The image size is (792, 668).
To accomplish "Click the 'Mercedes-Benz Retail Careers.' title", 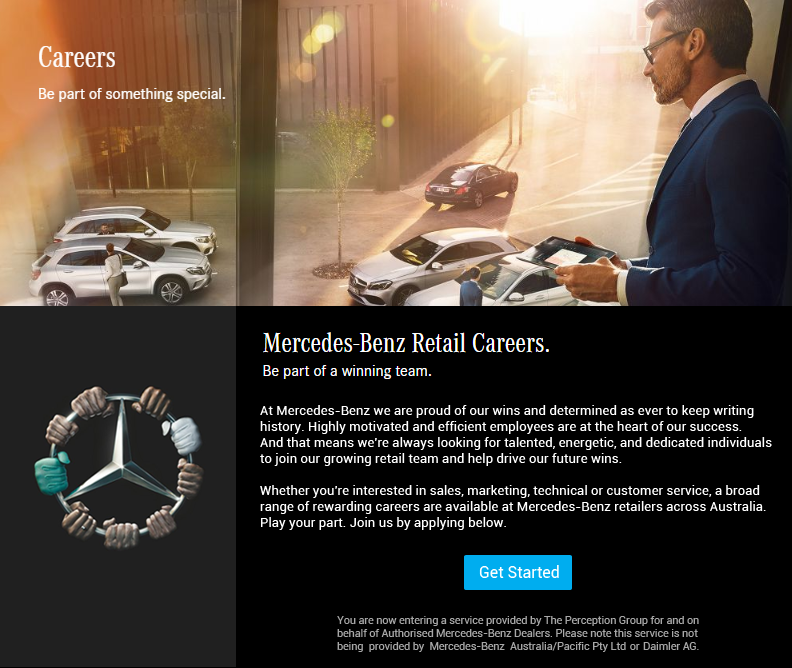I will (406, 343).
